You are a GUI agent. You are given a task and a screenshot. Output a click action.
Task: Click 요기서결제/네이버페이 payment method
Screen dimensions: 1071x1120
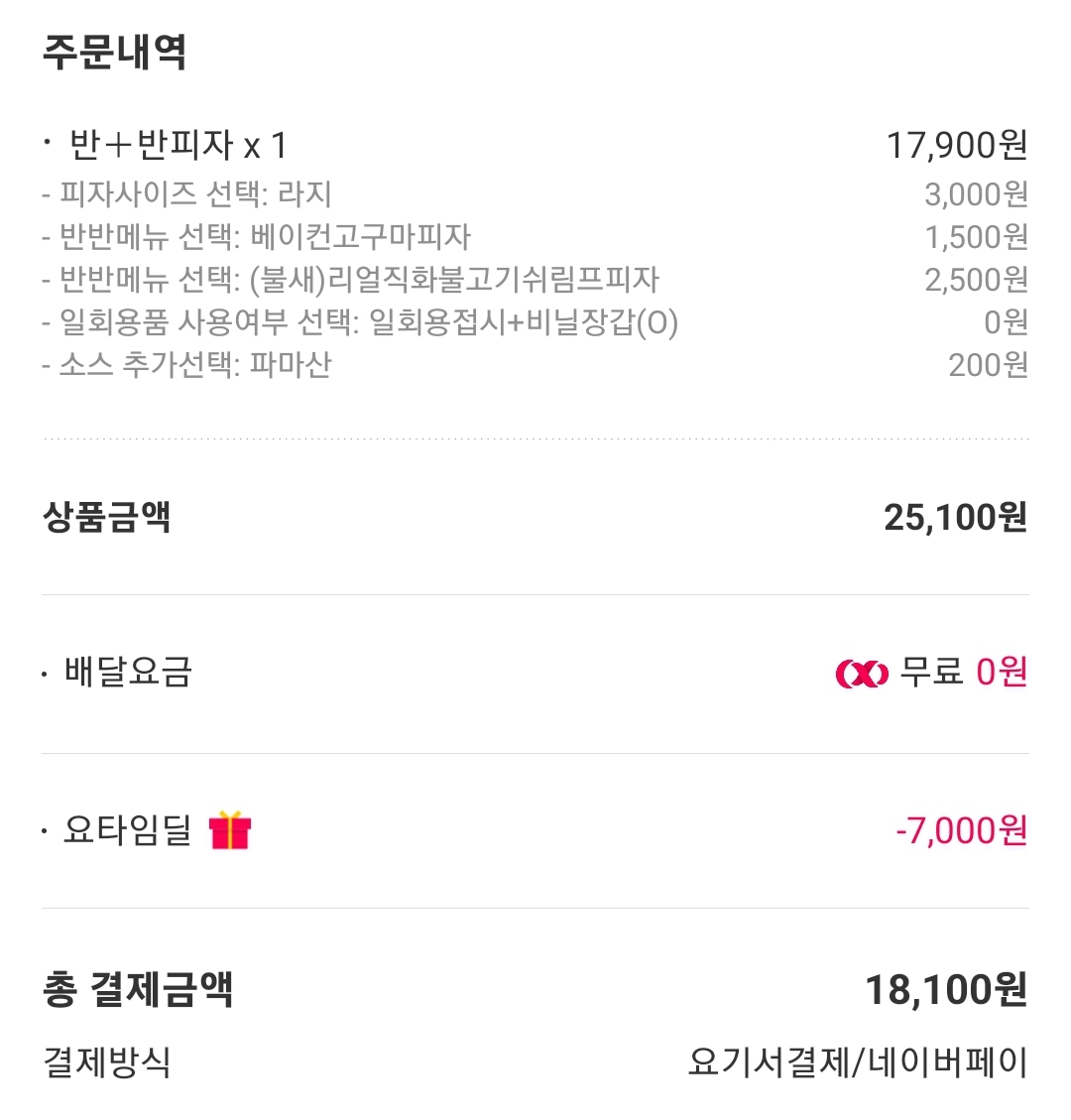pos(858,1062)
